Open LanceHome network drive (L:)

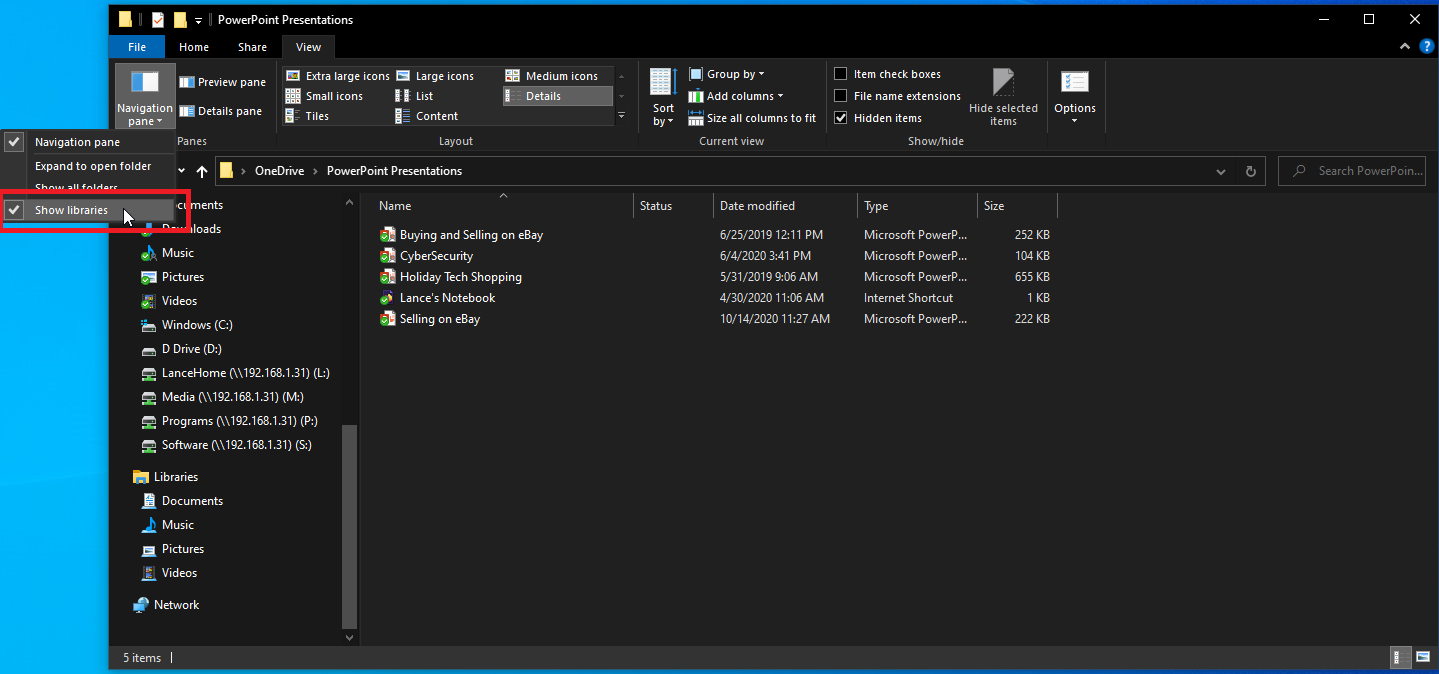point(245,373)
